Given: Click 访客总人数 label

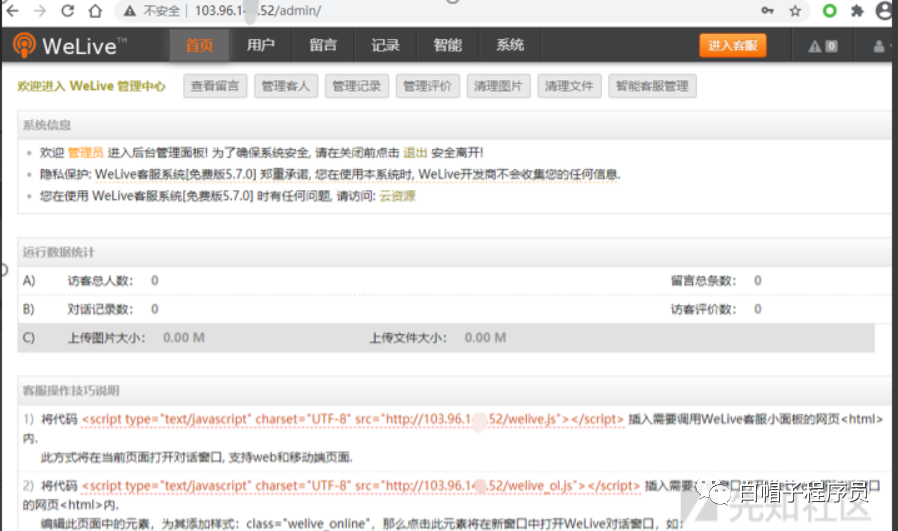Looking at the screenshot, I should [x=100, y=281].
